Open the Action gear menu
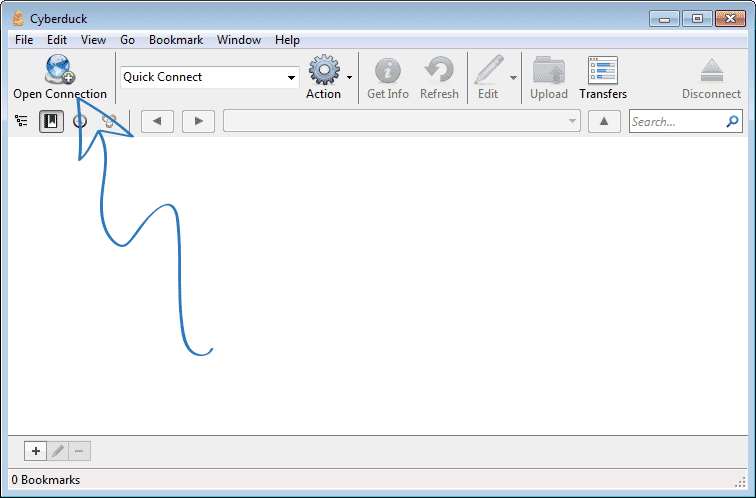 [x=324, y=70]
